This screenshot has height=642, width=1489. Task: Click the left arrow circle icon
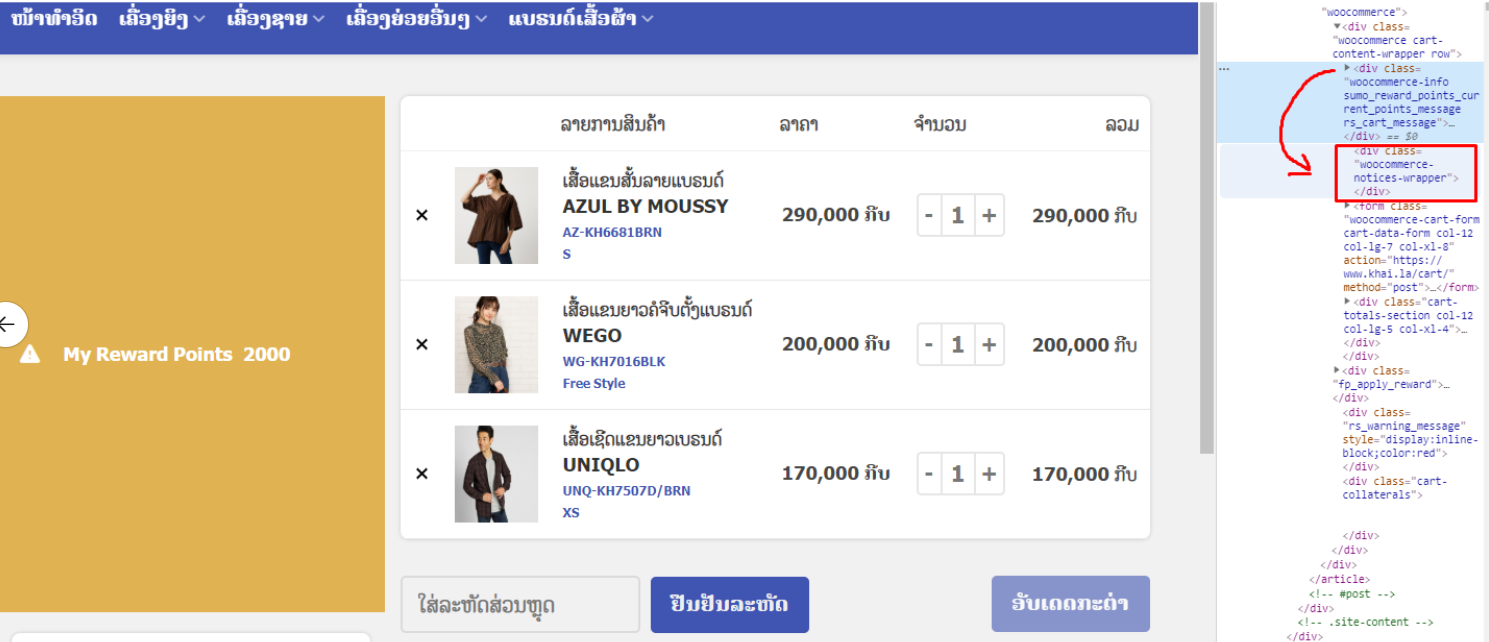(8, 324)
